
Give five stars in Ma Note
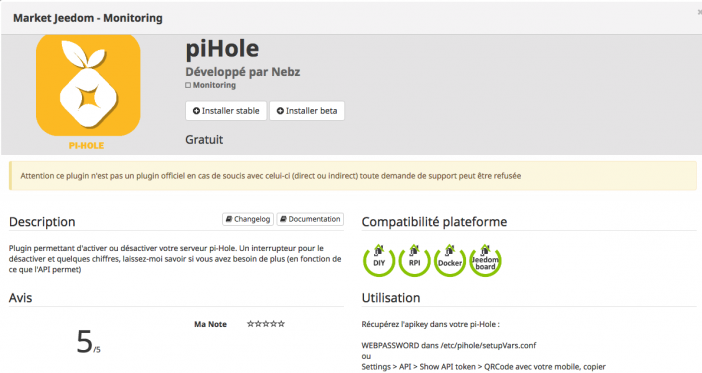tap(281, 324)
